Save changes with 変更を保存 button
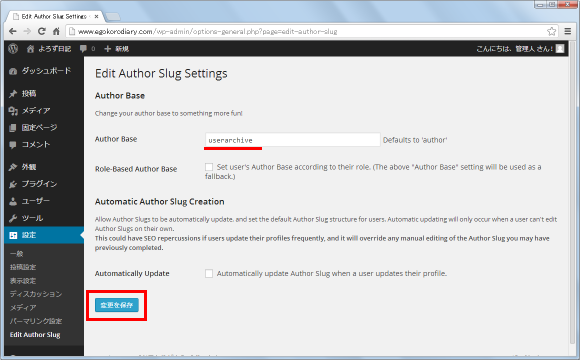580x360 pixels. [117, 305]
